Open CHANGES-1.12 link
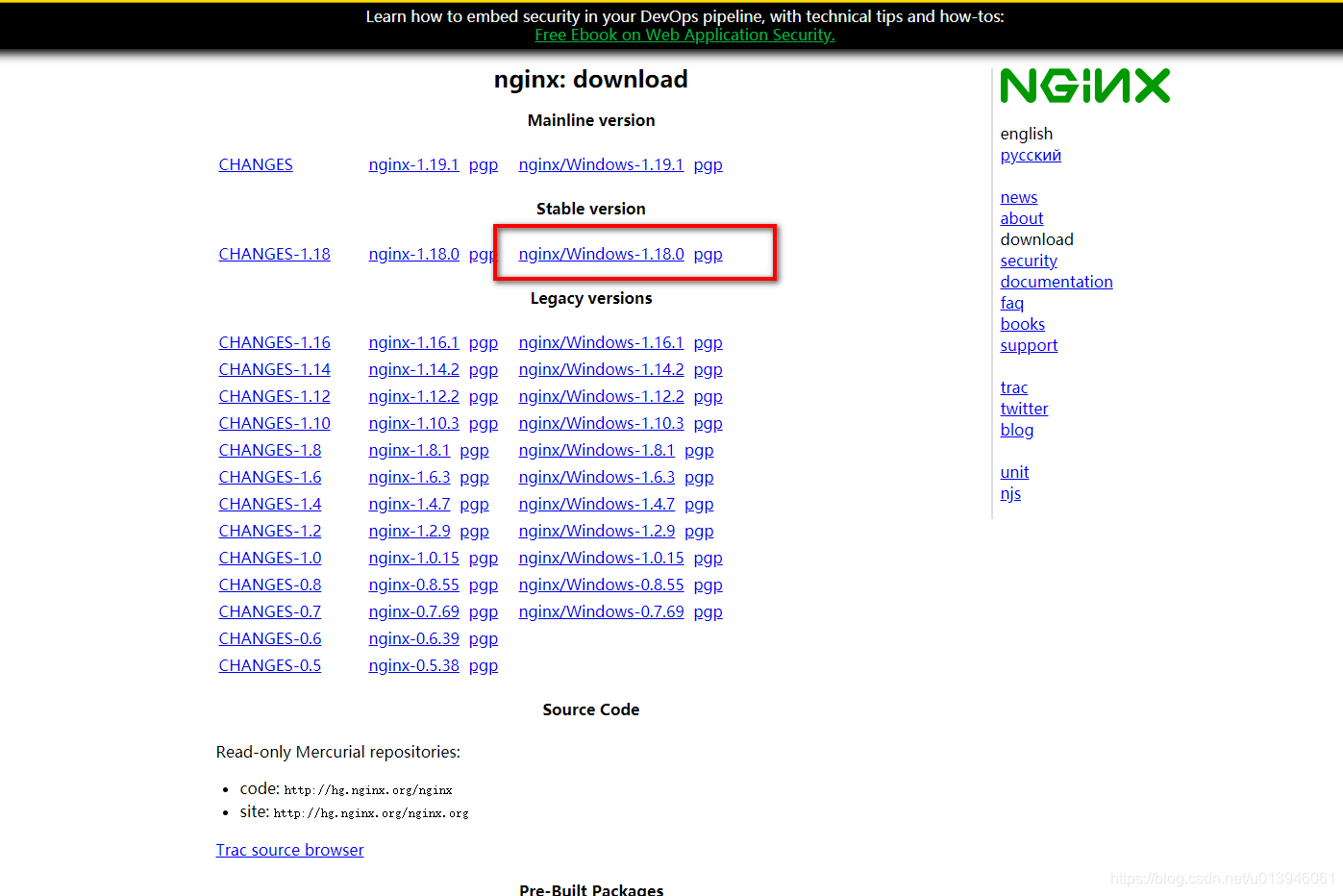Screen dimensions: 1343x896 (x=274, y=396)
